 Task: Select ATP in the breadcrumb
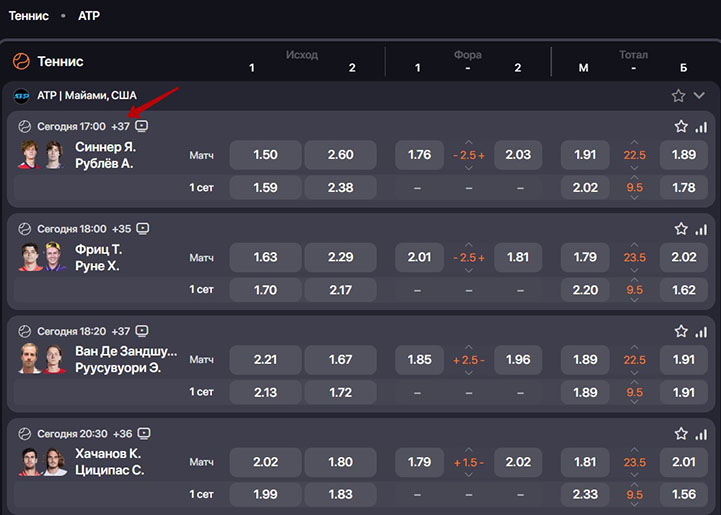[89, 16]
